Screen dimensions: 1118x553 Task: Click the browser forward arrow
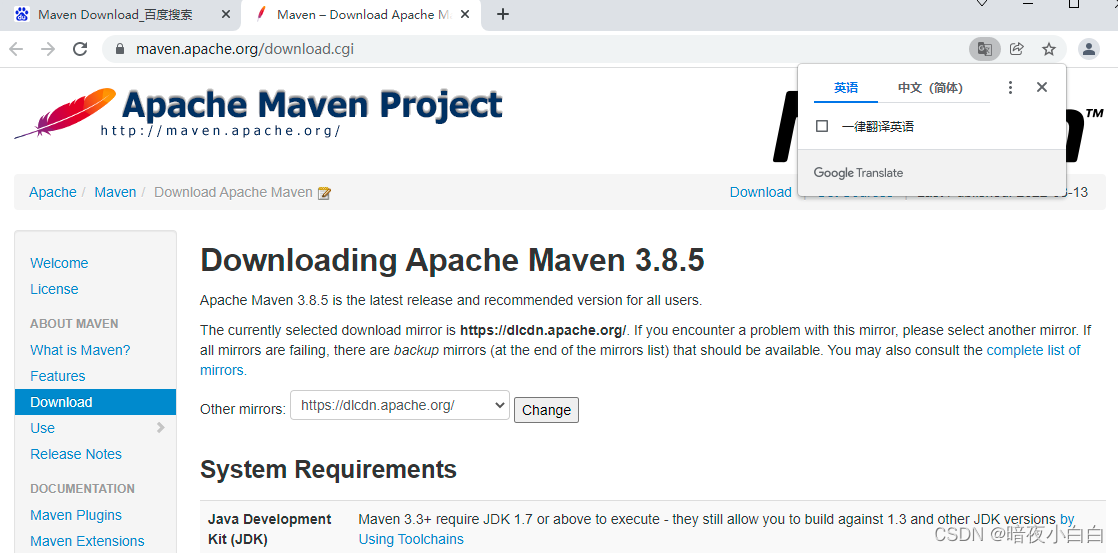point(48,49)
